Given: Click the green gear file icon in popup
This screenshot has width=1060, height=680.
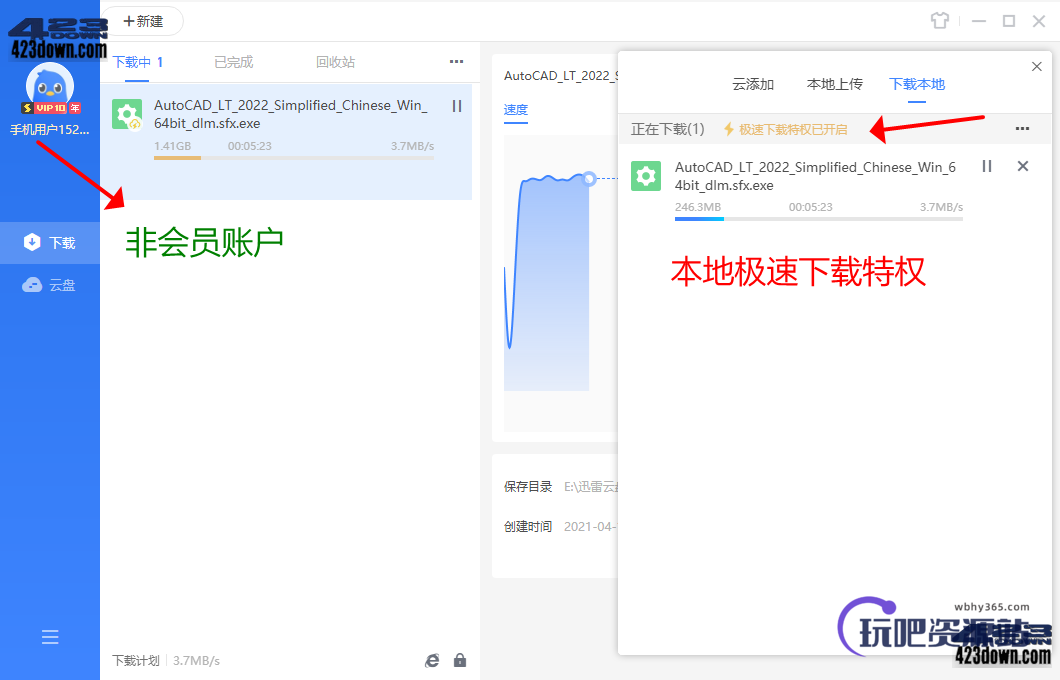Looking at the screenshot, I should [x=646, y=176].
